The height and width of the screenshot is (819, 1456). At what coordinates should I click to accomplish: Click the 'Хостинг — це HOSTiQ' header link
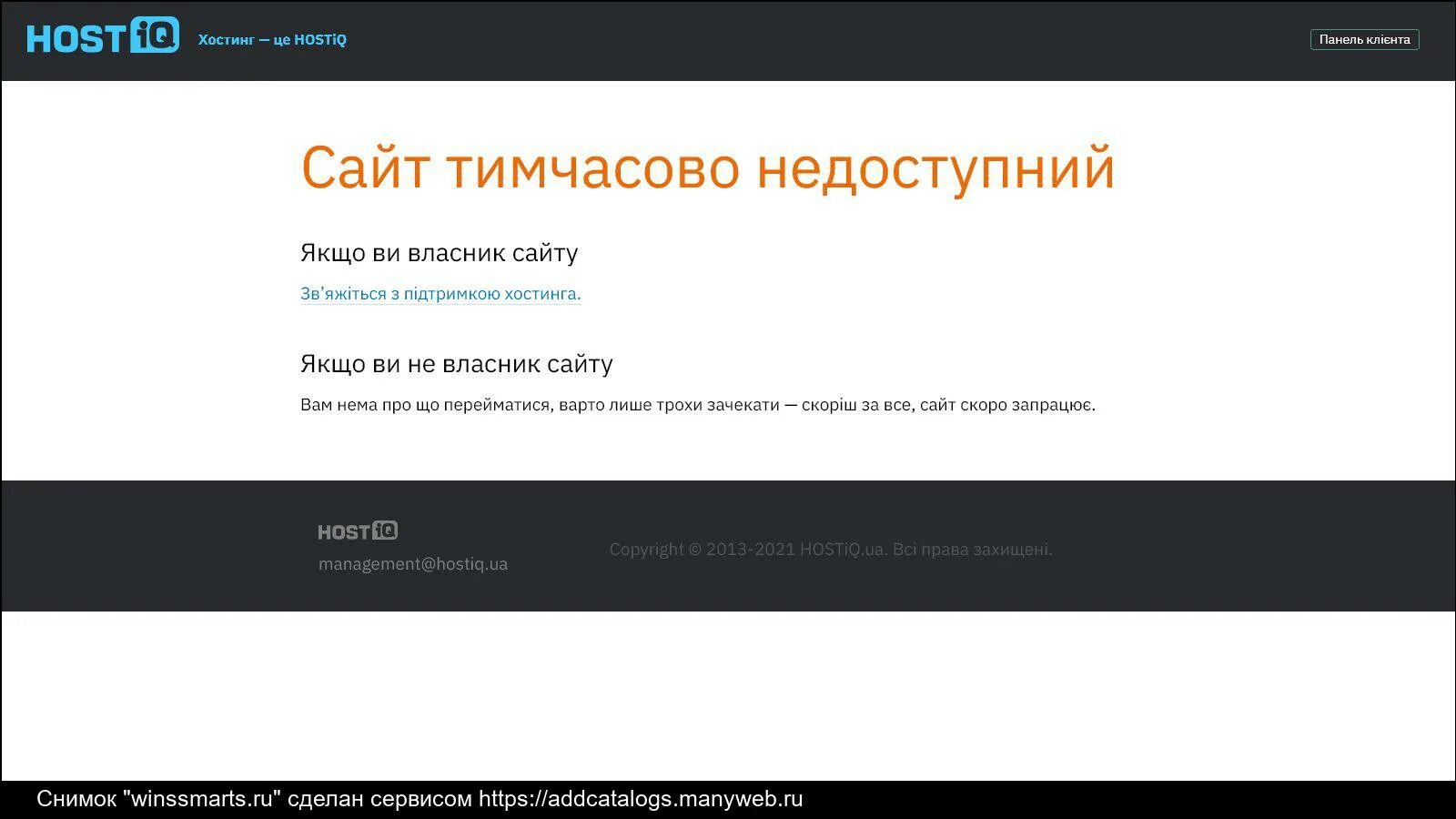pyautogui.click(x=272, y=40)
